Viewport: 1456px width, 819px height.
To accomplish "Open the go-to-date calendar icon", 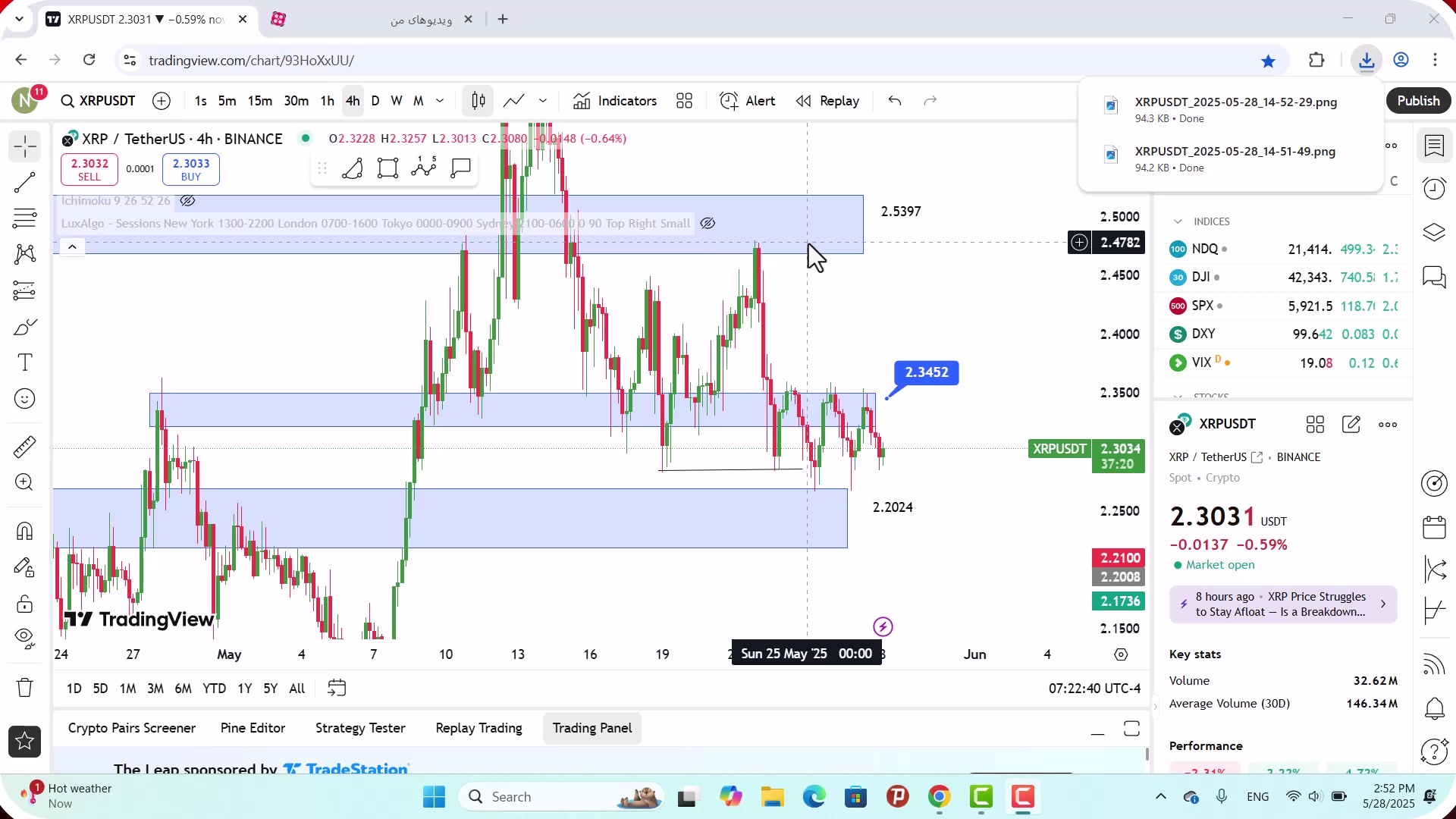I will point(337,689).
